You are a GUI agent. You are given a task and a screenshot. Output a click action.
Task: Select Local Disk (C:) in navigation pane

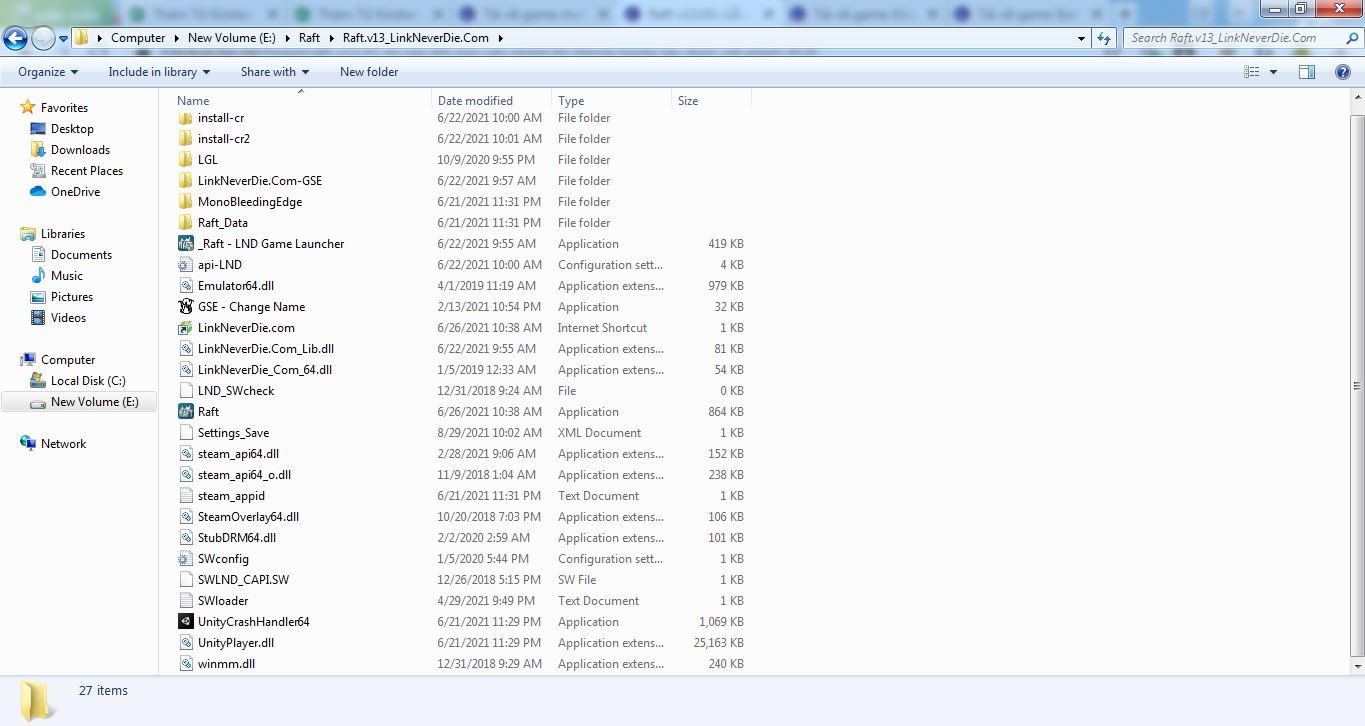[88, 381]
